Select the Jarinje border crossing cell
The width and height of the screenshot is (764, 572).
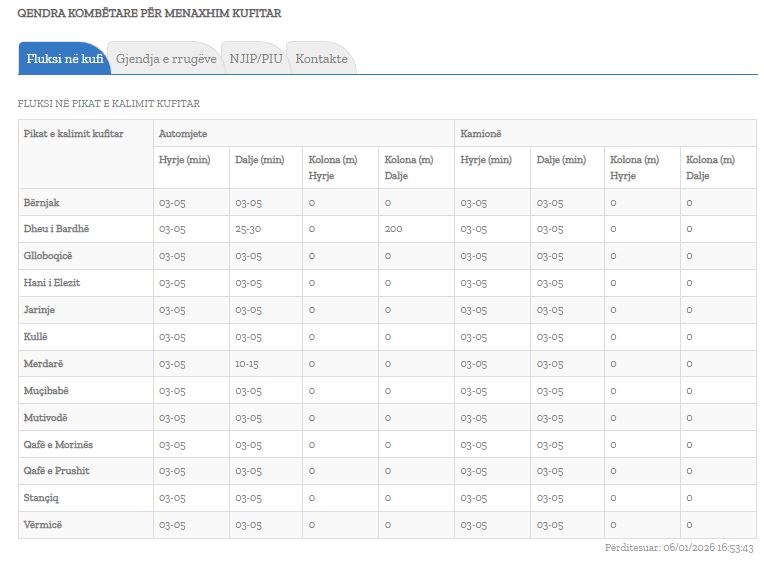(x=41, y=310)
